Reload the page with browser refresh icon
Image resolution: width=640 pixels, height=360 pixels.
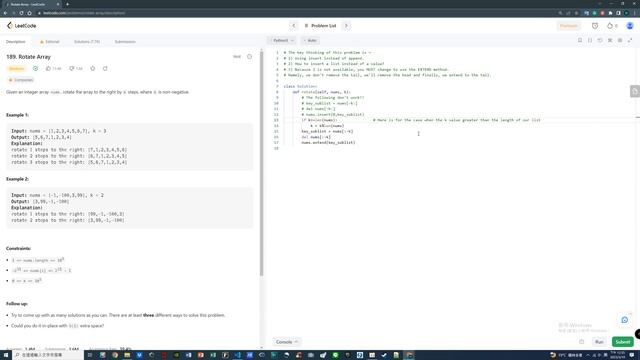coord(22,13)
